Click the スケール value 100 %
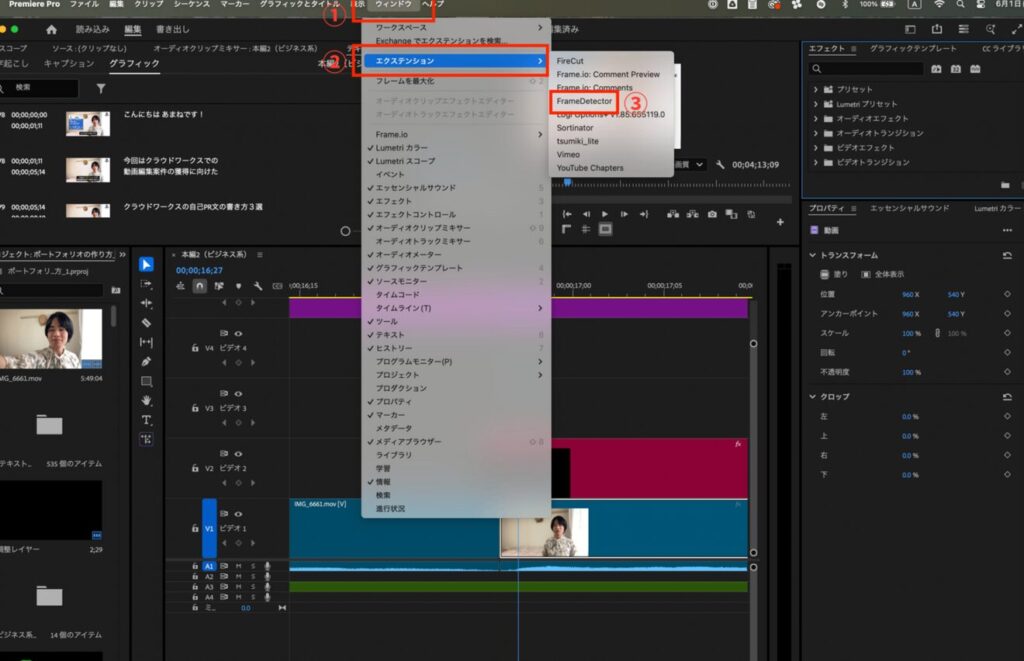This screenshot has height=661, width=1024. coord(911,333)
